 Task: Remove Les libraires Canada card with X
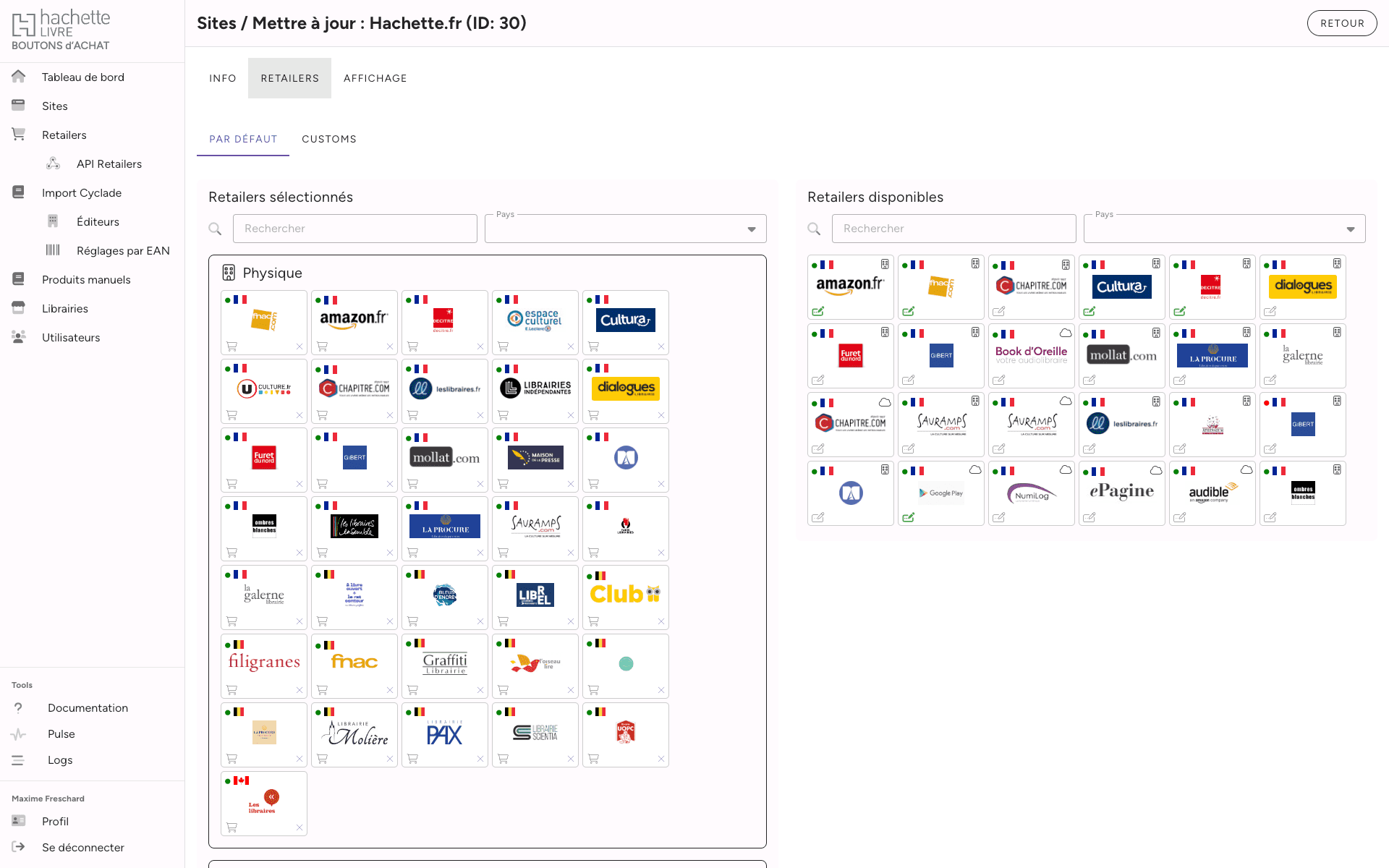pos(300,827)
